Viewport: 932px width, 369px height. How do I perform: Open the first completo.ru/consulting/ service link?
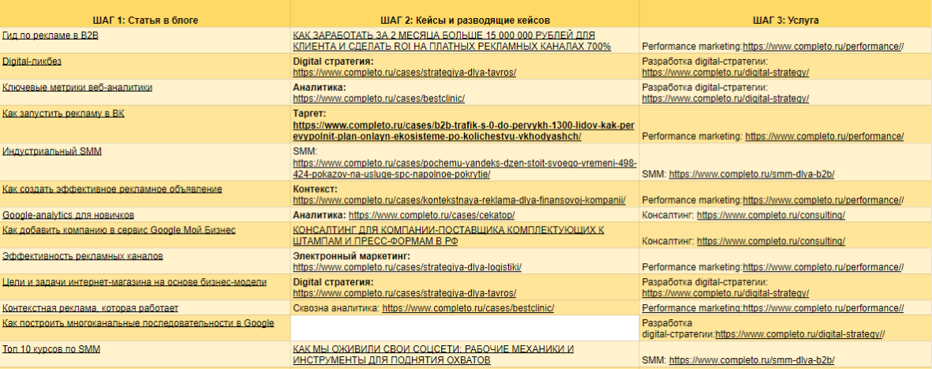pos(771,215)
